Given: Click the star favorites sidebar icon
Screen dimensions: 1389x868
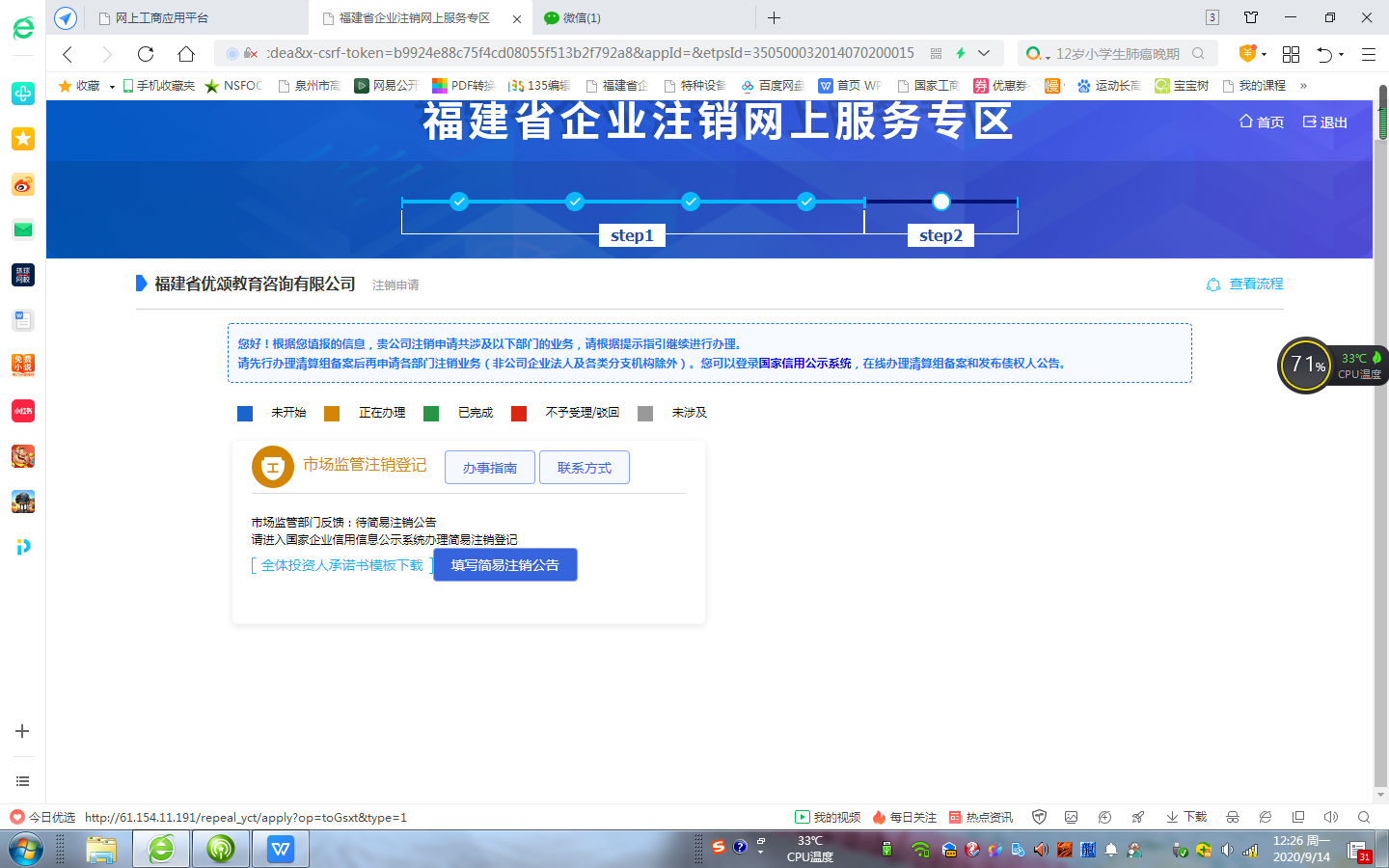Looking at the screenshot, I should pos(22,139).
